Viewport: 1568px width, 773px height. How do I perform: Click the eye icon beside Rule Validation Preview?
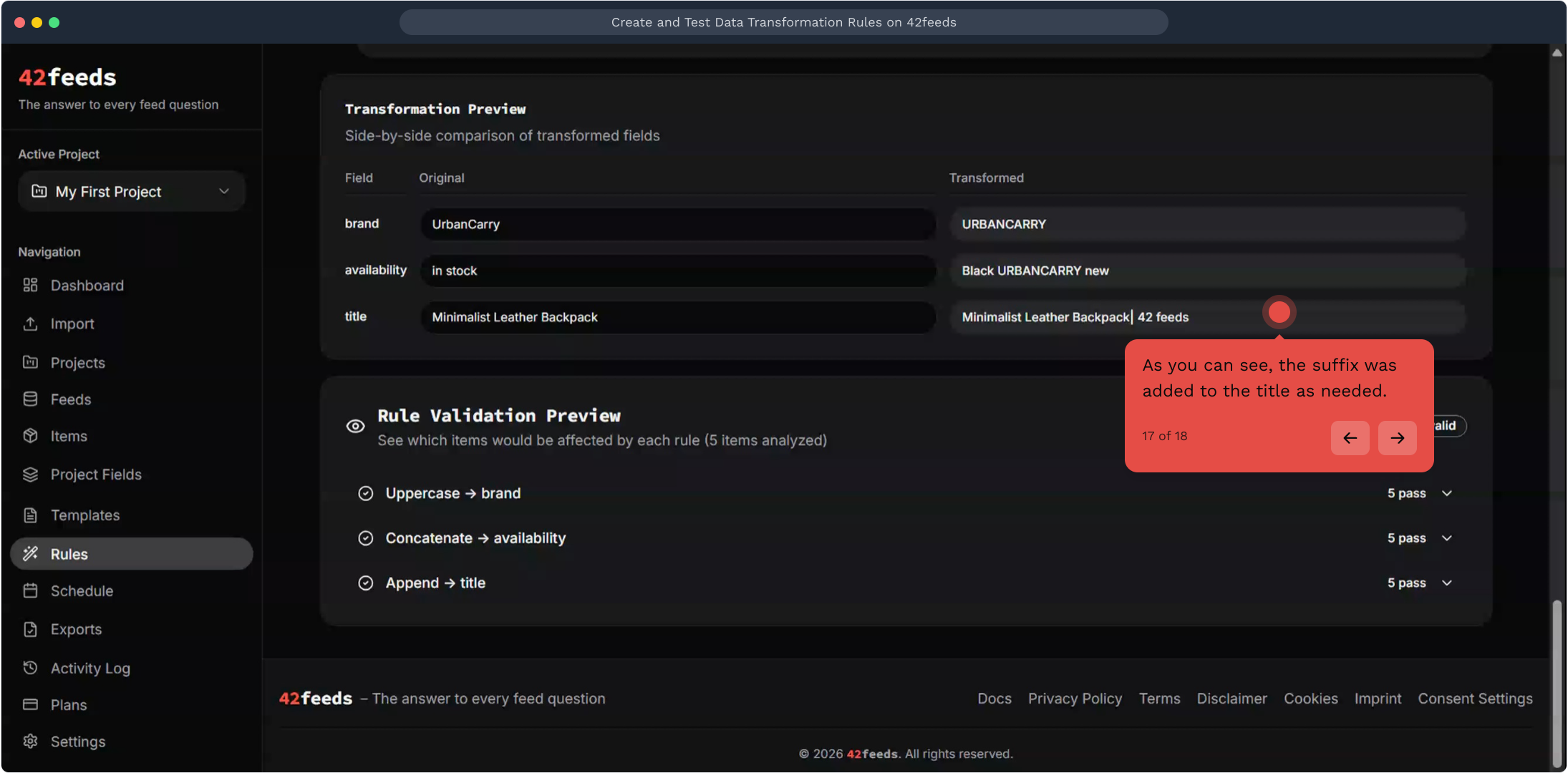[x=355, y=427]
